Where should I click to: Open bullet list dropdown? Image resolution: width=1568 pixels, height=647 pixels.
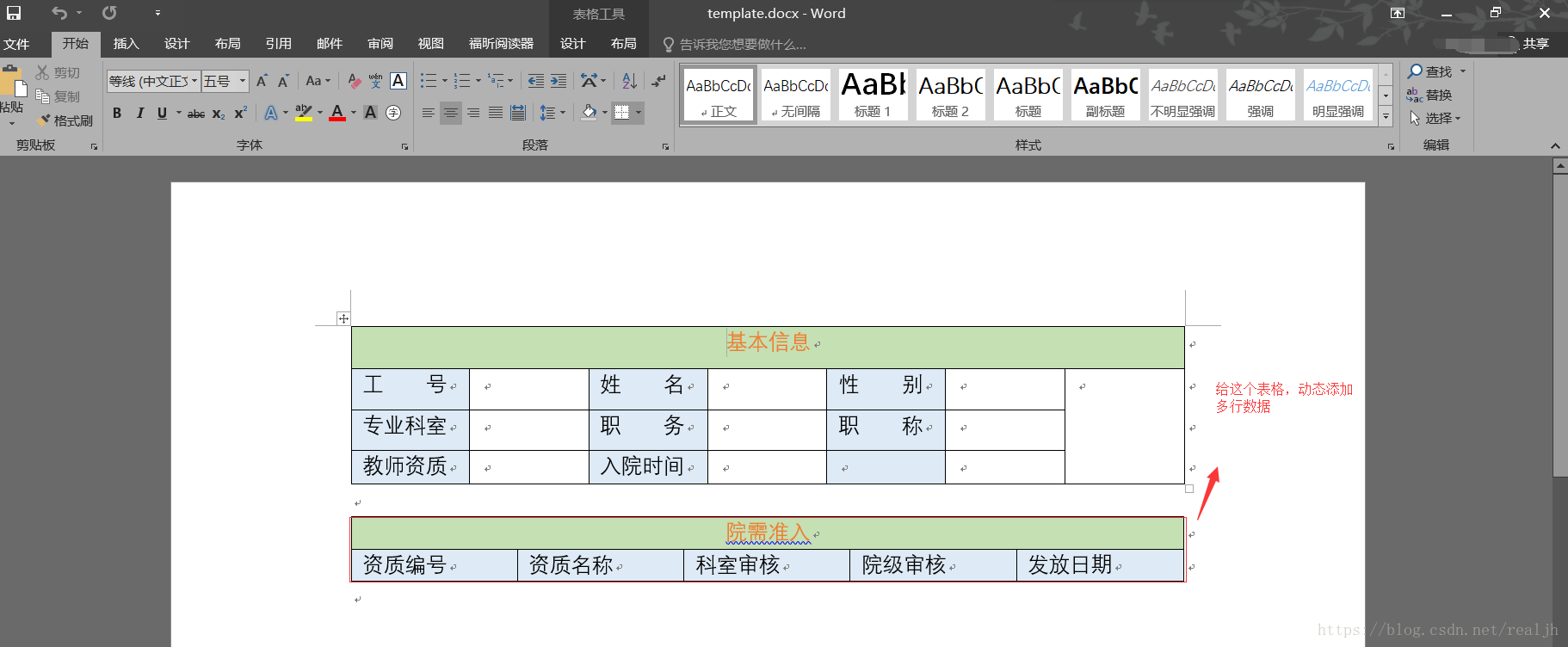pyautogui.click(x=445, y=81)
